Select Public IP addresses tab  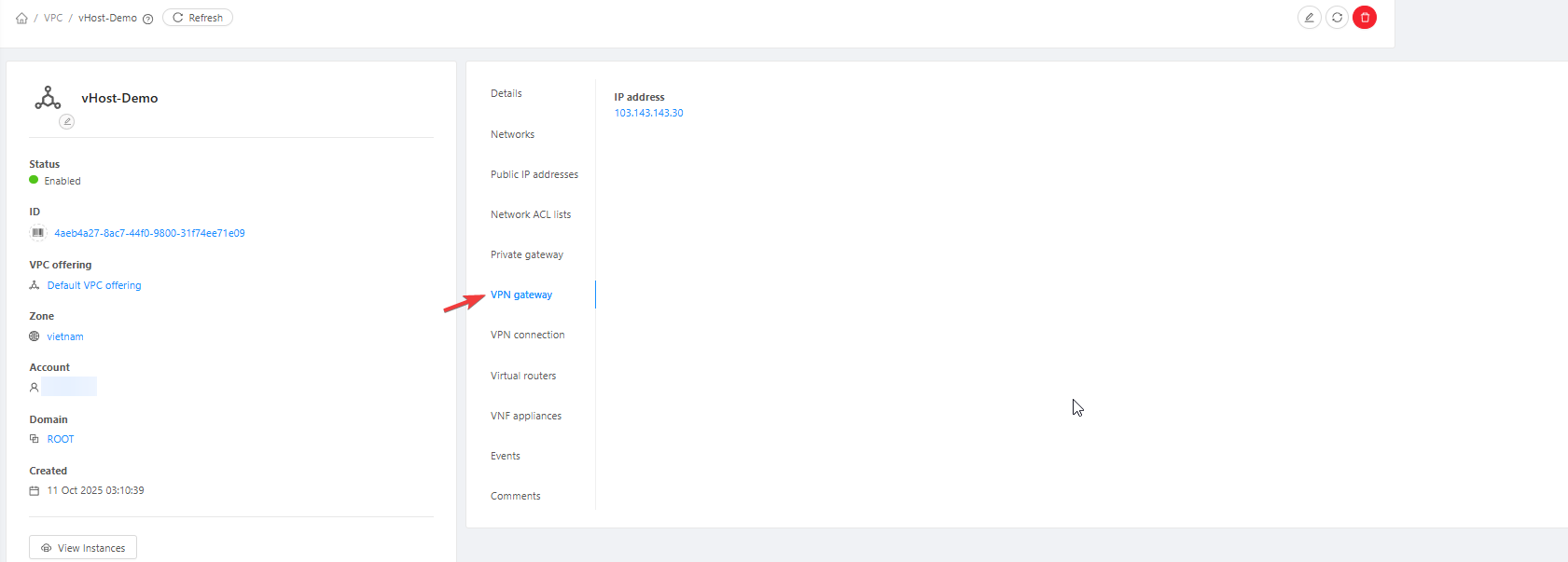click(x=534, y=174)
